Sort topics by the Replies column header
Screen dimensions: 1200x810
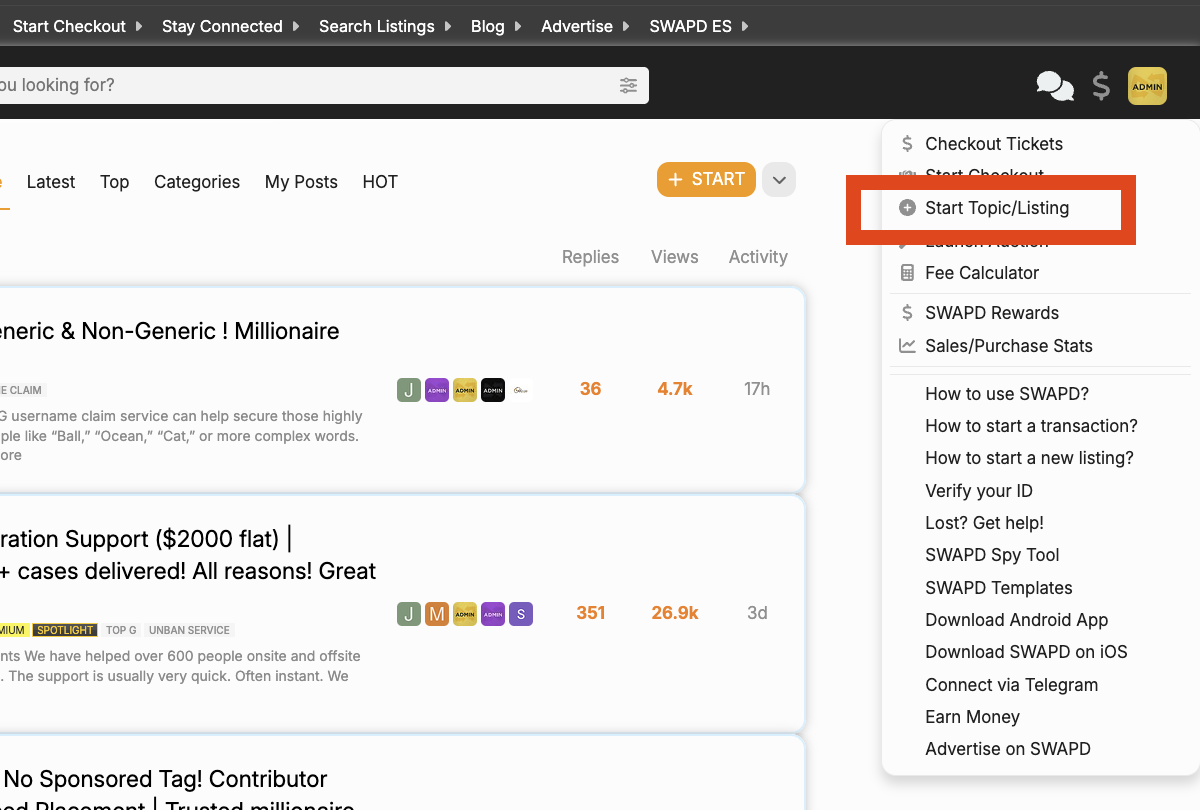tap(590, 257)
